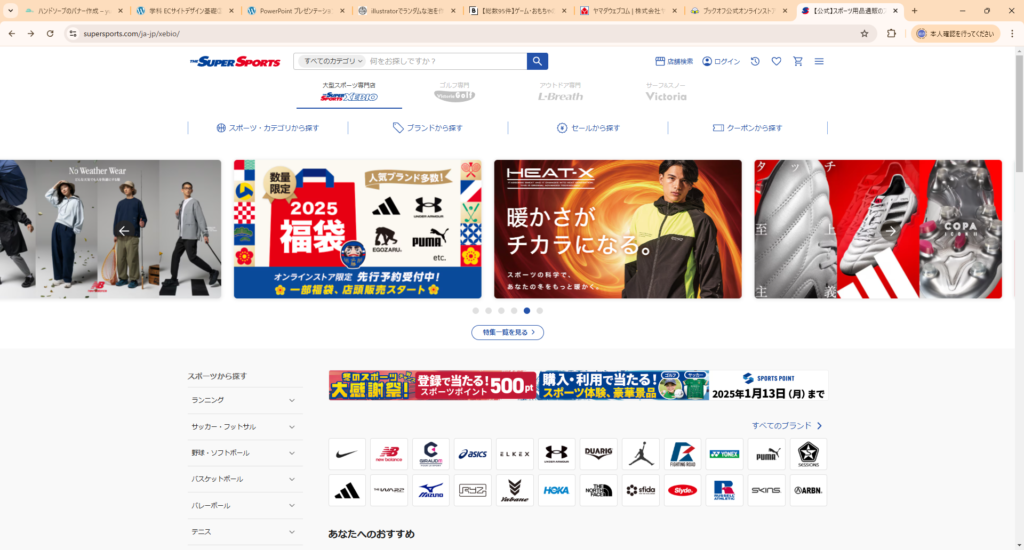Select the first carousel pagination dot
Image resolution: width=1024 pixels, height=550 pixels.
tap(475, 311)
